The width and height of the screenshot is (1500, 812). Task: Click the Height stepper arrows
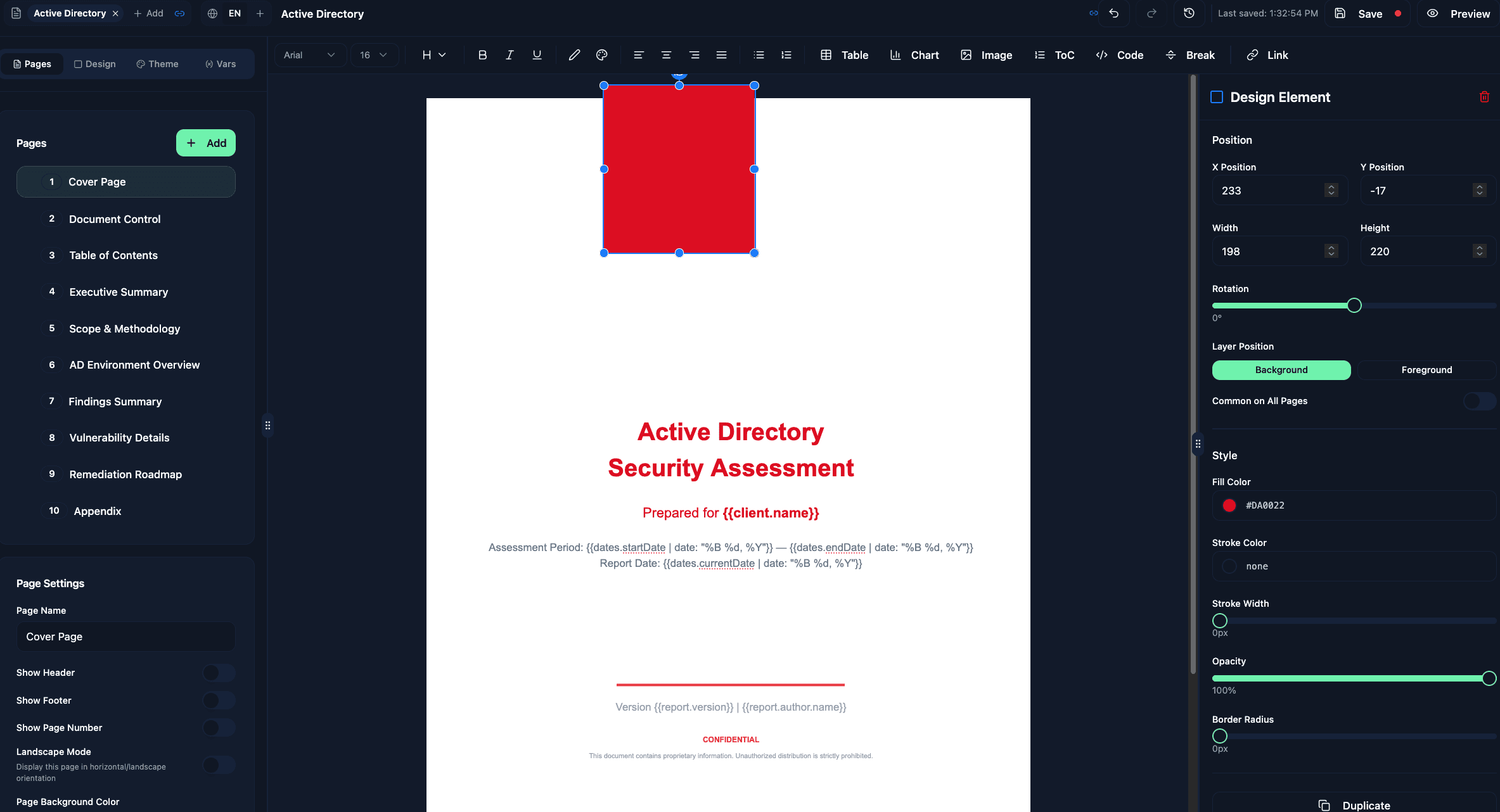coord(1479,251)
